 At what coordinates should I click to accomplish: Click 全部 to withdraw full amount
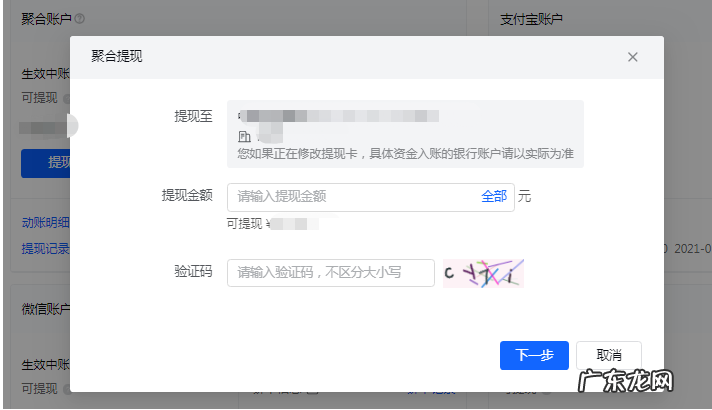[494, 197]
